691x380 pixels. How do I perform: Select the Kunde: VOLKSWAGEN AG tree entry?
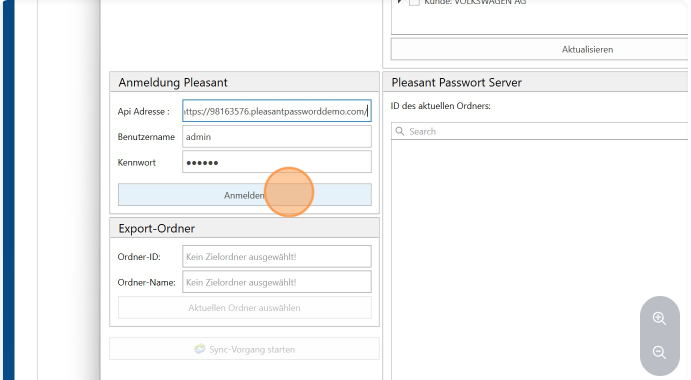(x=475, y=2)
